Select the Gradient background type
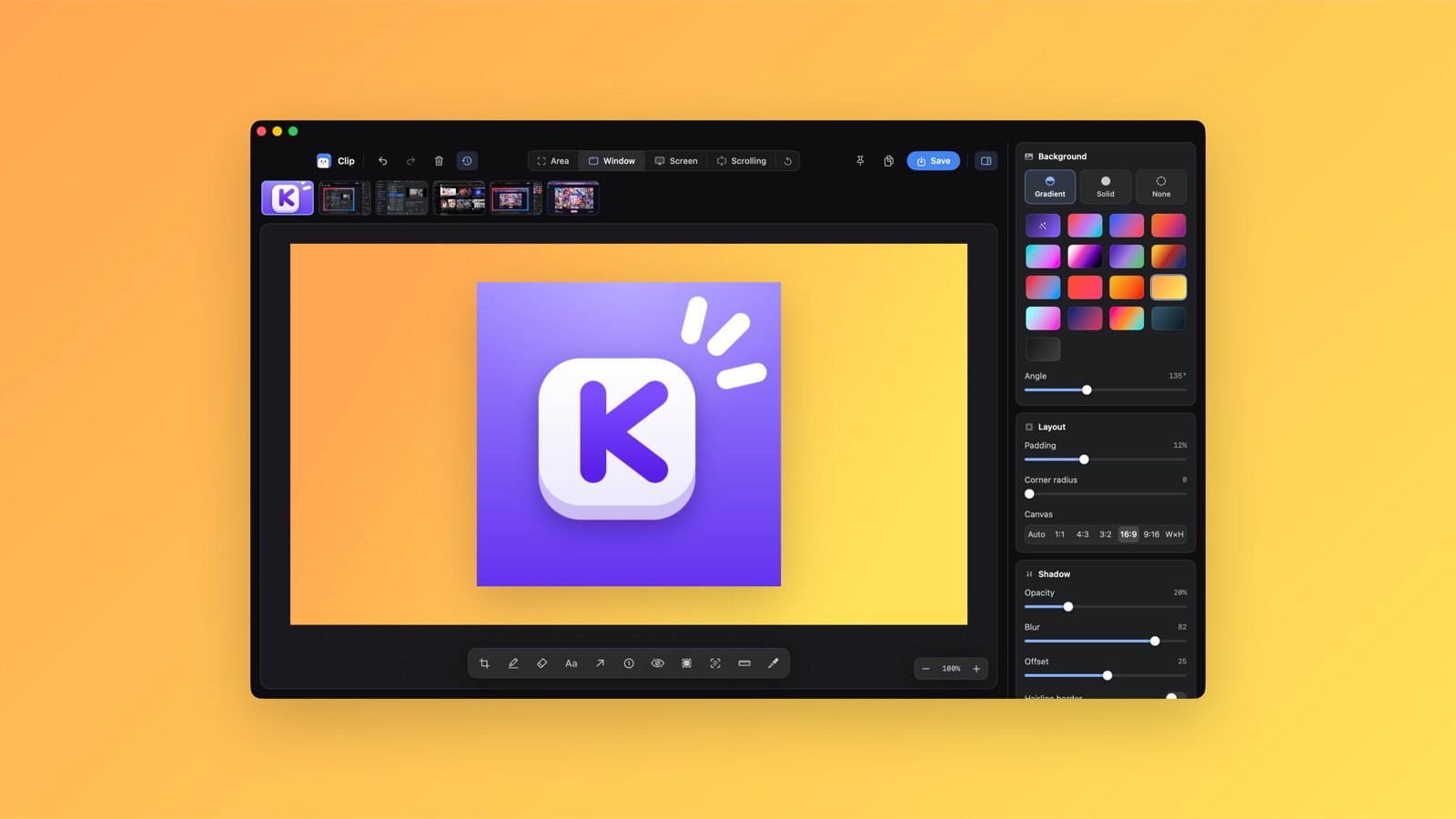The image size is (1456, 819). pos(1050,187)
